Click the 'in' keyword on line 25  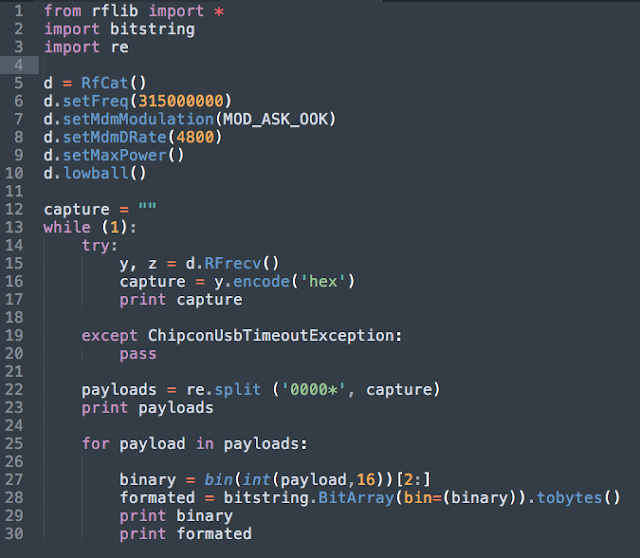pyautogui.click(x=205, y=443)
